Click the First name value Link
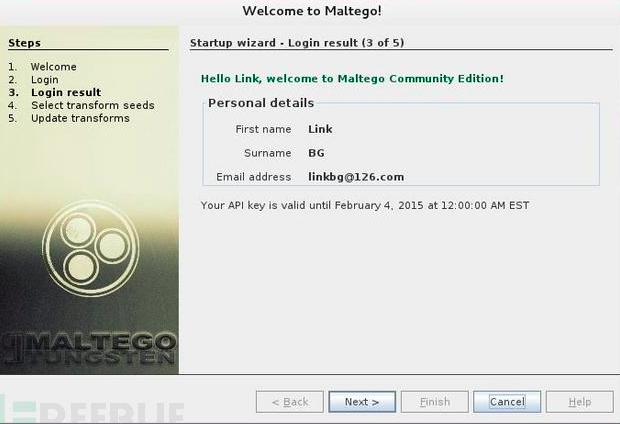620x424 pixels. pyautogui.click(x=320, y=129)
